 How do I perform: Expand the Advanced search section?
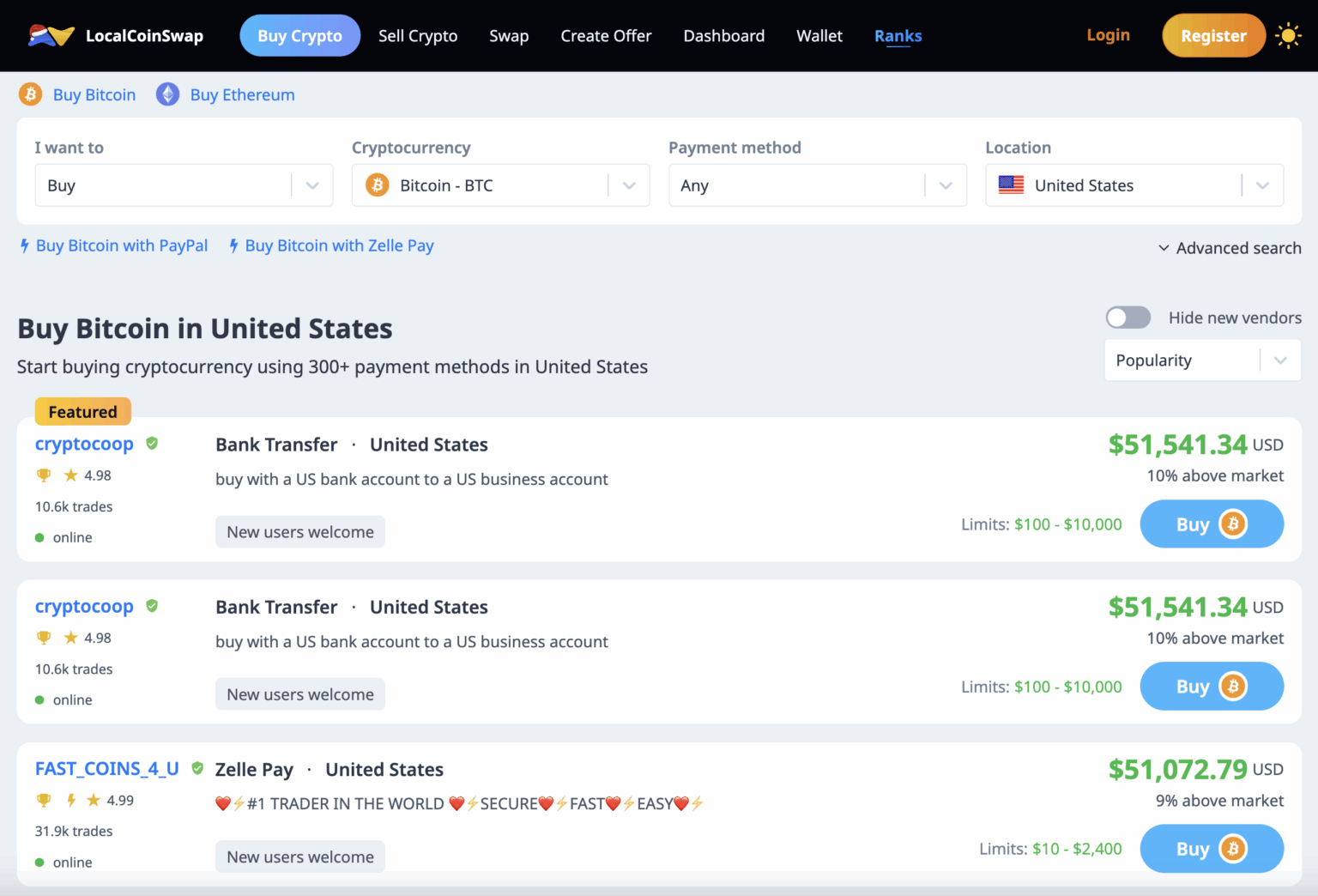tap(1229, 248)
